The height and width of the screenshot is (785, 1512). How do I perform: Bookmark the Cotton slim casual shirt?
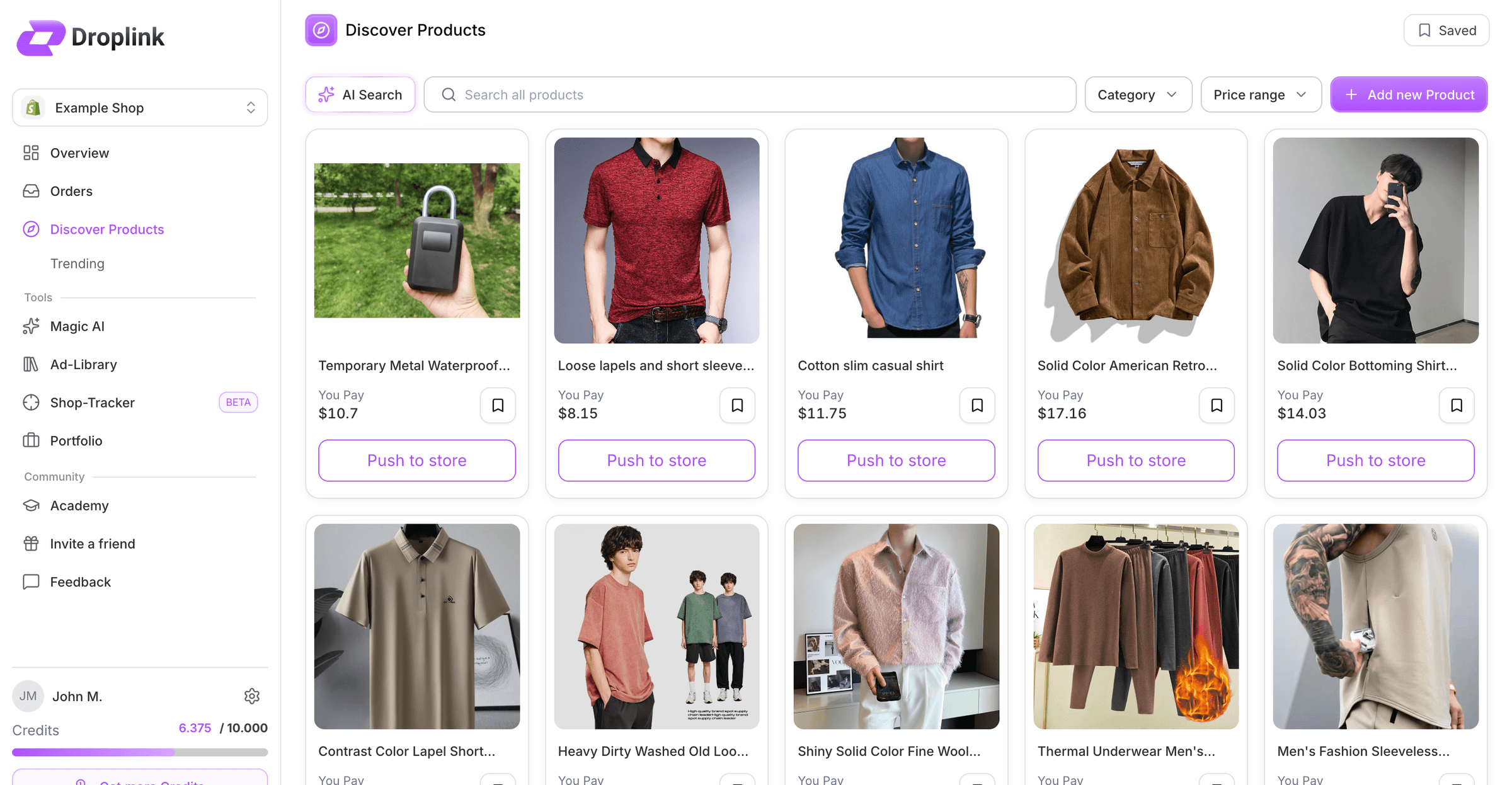click(977, 405)
